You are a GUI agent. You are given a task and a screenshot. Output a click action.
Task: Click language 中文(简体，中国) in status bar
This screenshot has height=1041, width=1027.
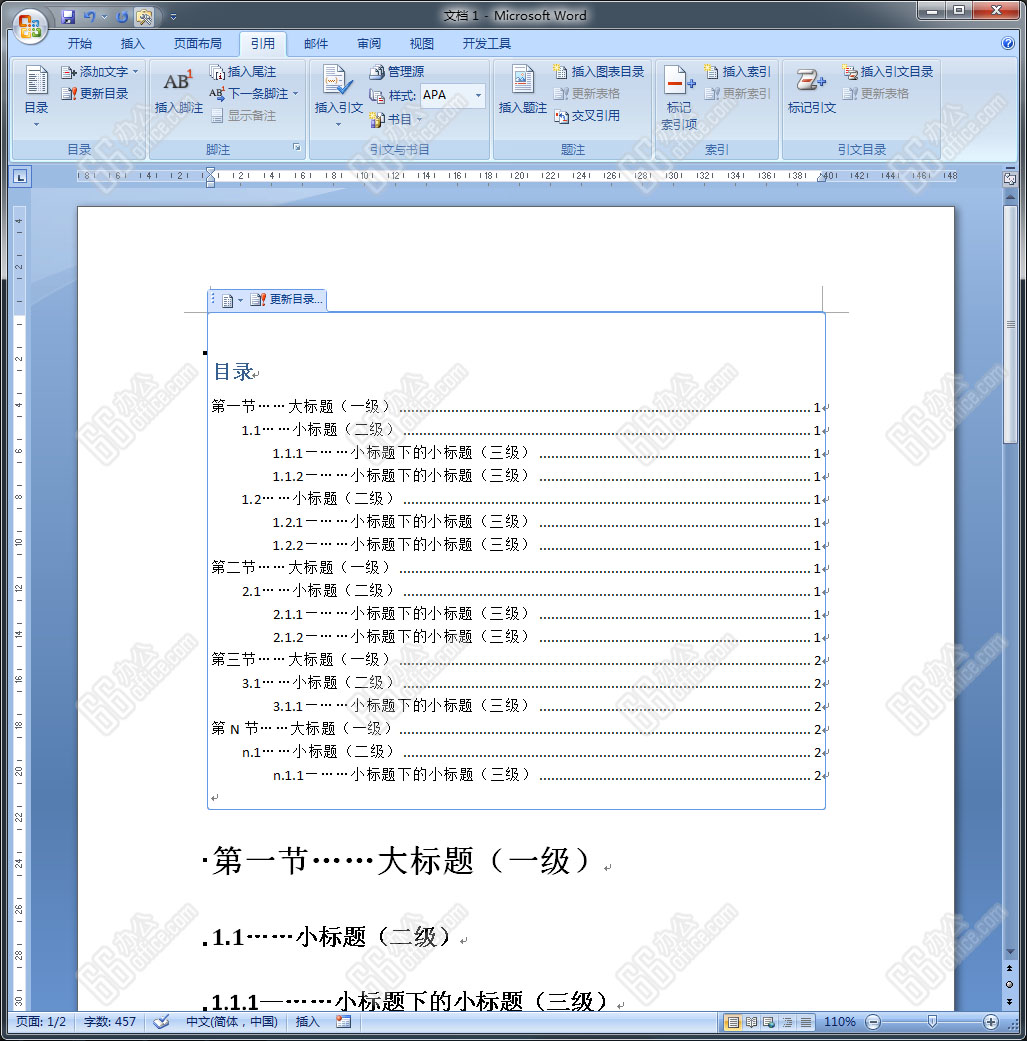pos(232,1022)
